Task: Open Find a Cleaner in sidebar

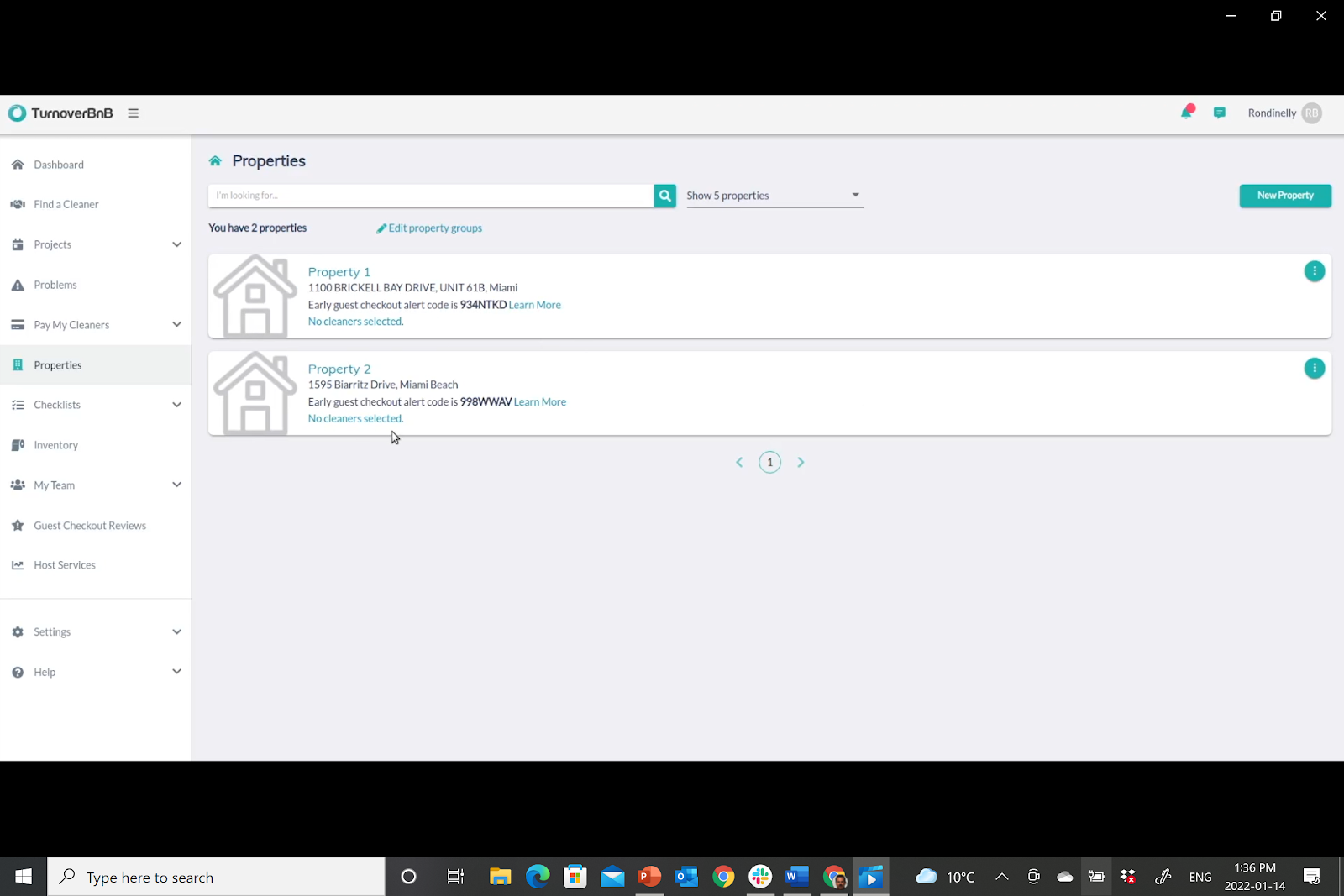Action: tap(96, 204)
